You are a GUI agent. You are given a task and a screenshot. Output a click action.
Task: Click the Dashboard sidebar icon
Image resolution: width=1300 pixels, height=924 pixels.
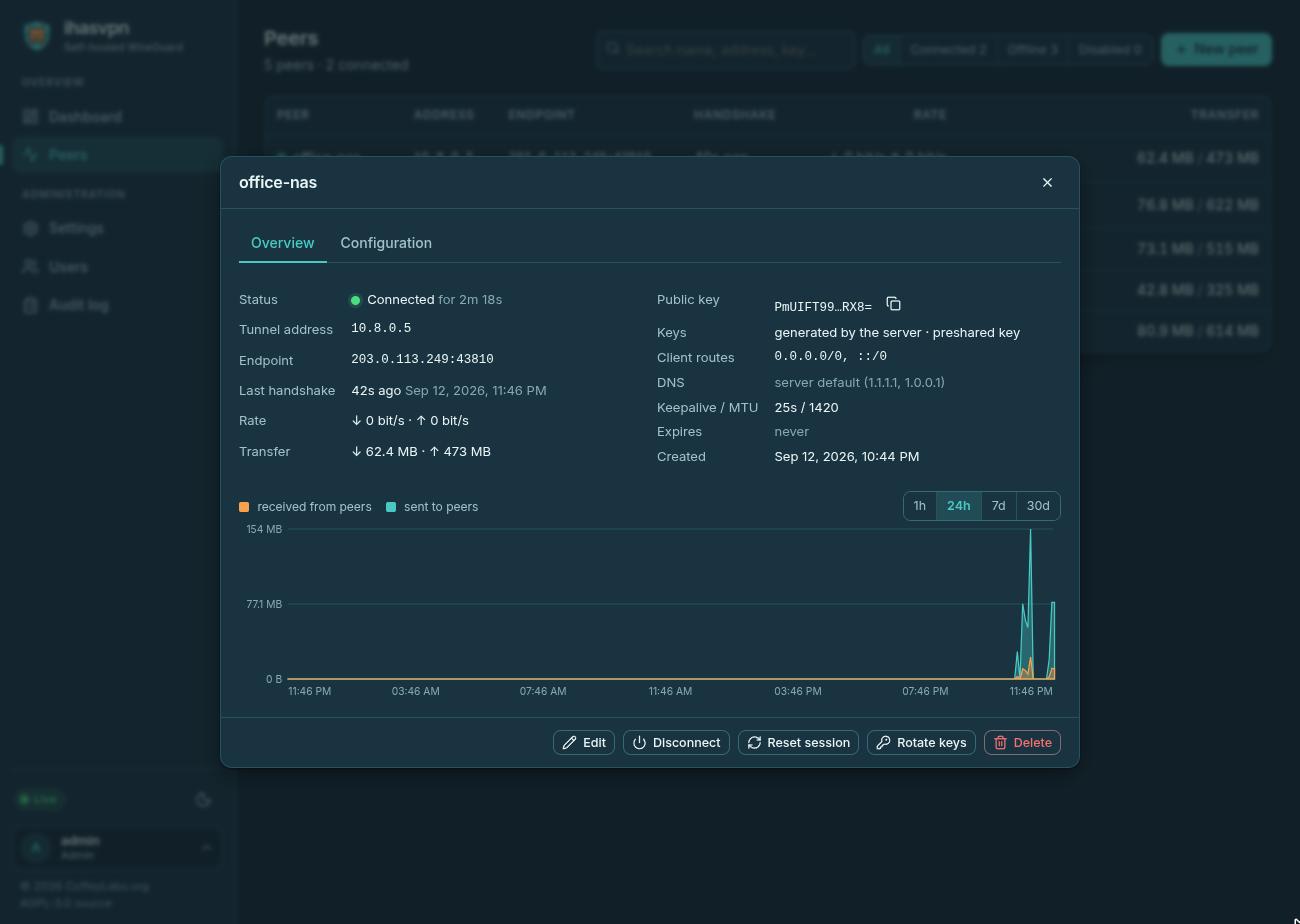(x=31, y=117)
